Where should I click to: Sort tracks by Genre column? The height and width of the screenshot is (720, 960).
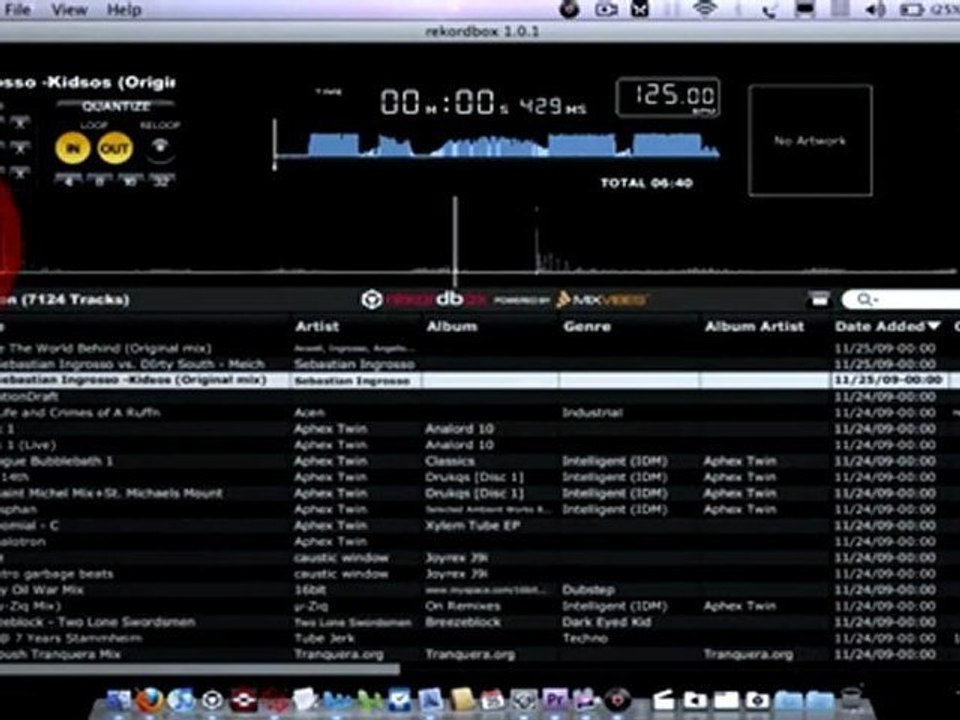click(587, 326)
